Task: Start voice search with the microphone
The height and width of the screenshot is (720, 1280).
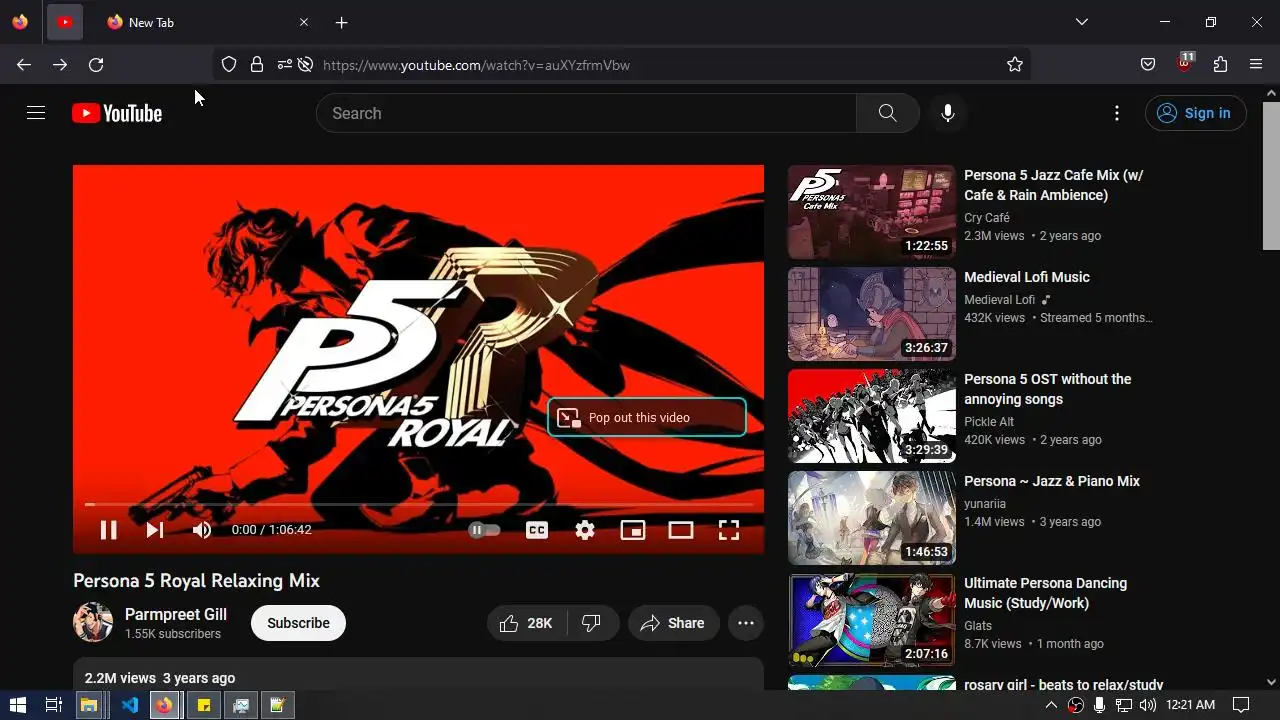Action: (x=948, y=113)
